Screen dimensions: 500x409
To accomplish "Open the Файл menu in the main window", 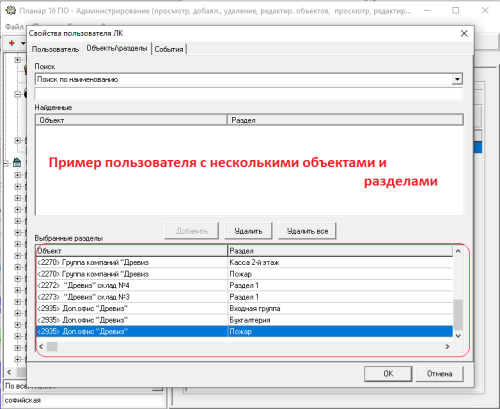I will [x=14, y=26].
